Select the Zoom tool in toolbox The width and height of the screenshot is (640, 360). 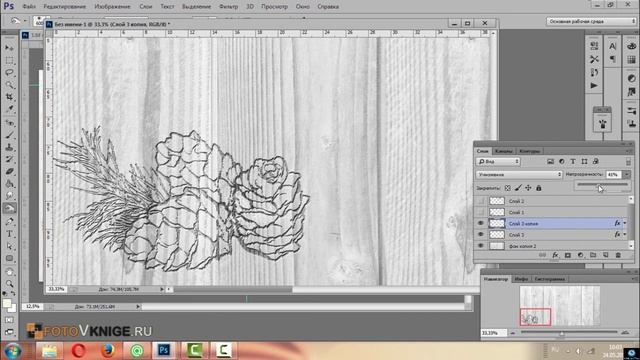click(x=9, y=284)
